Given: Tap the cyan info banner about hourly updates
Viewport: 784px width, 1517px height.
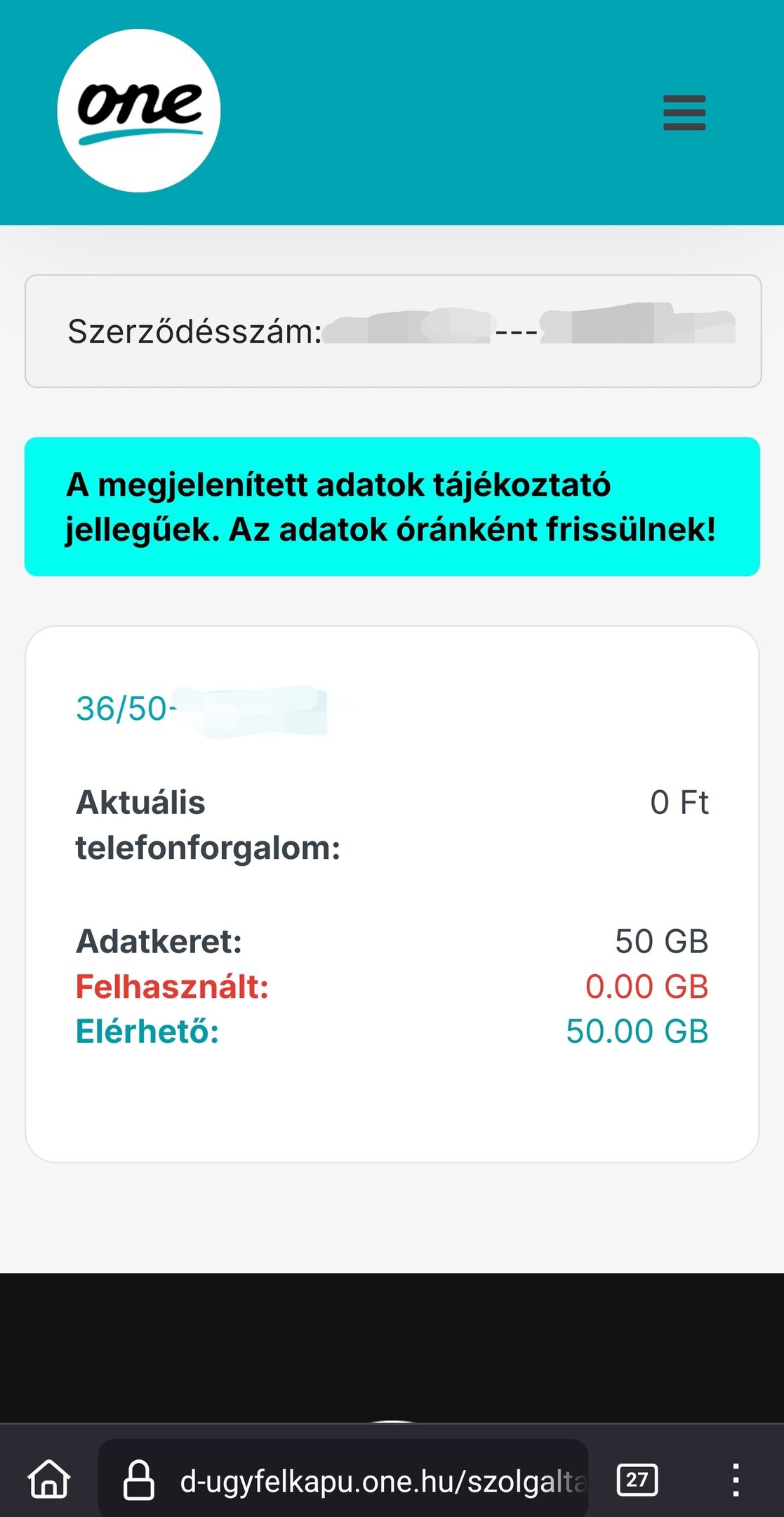Looking at the screenshot, I should (x=392, y=506).
